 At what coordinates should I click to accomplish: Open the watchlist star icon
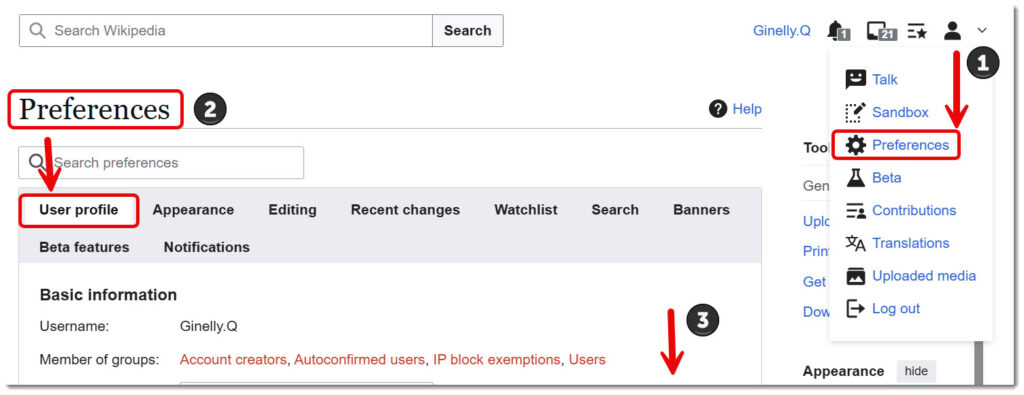[917, 31]
